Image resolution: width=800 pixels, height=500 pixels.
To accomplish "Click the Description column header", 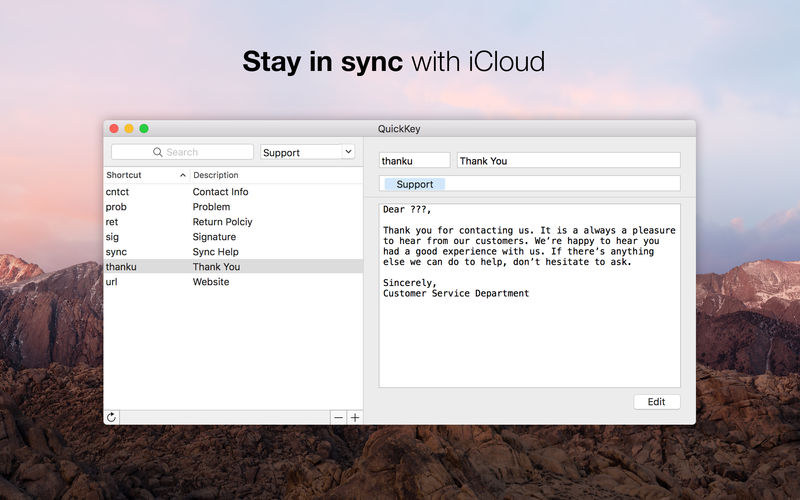I will pyautogui.click(x=276, y=175).
